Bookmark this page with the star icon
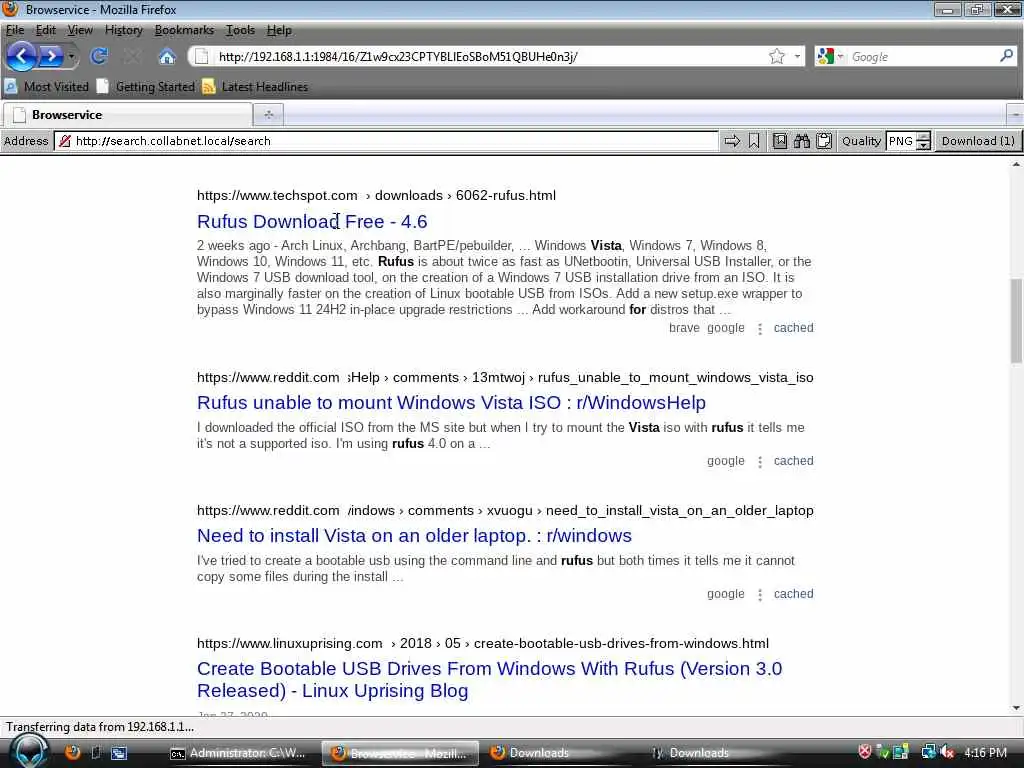This screenshot has height=768, width=1024. tap(776, 57)
